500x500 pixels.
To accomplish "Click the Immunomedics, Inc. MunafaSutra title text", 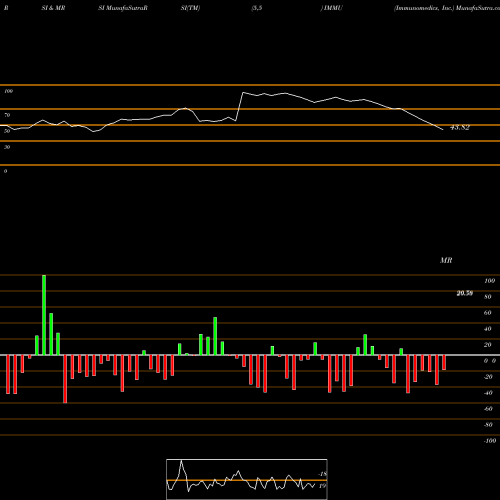I will pos(447,8).
